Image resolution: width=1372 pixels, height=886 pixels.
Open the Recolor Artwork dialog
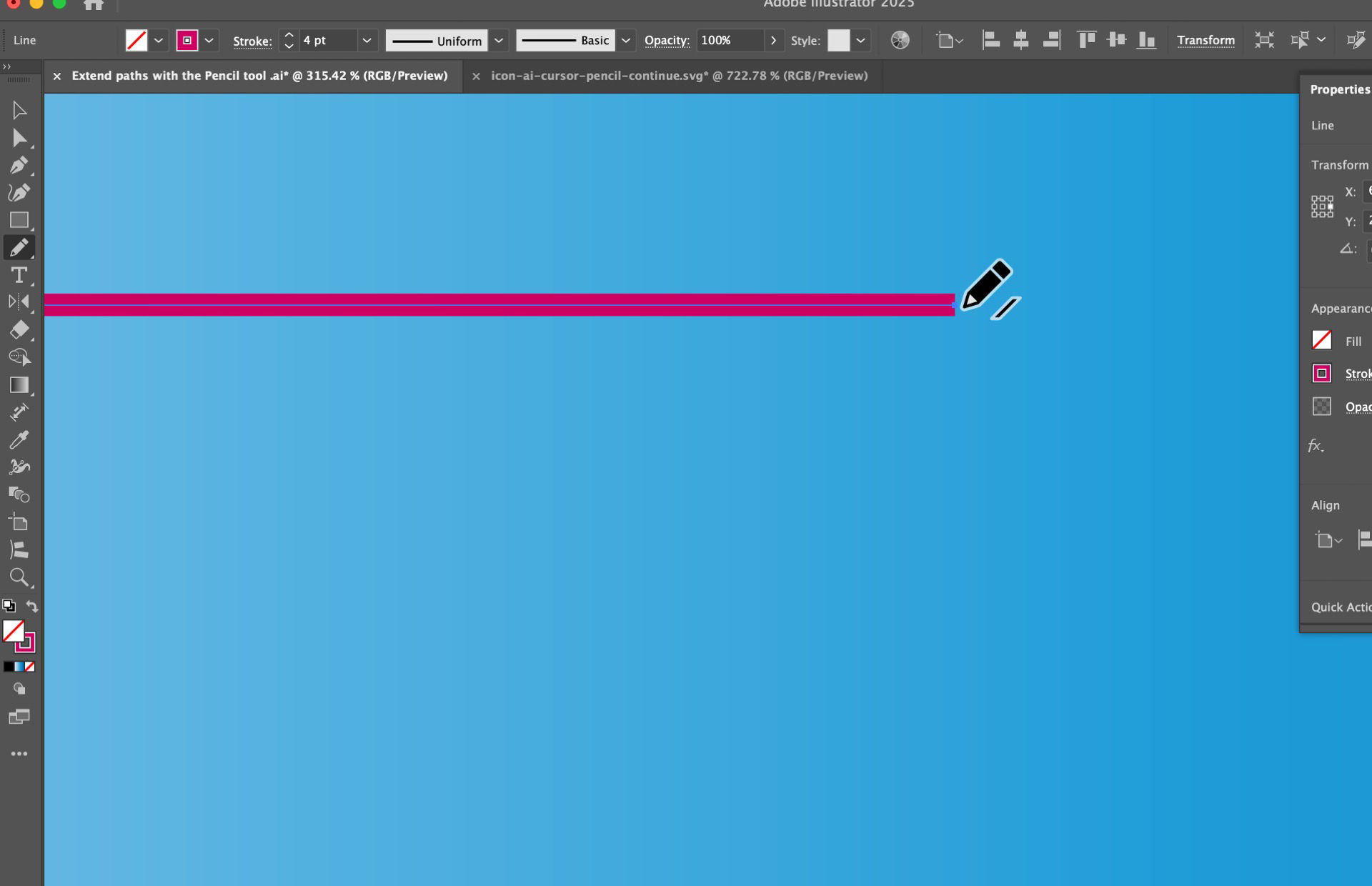900,40
